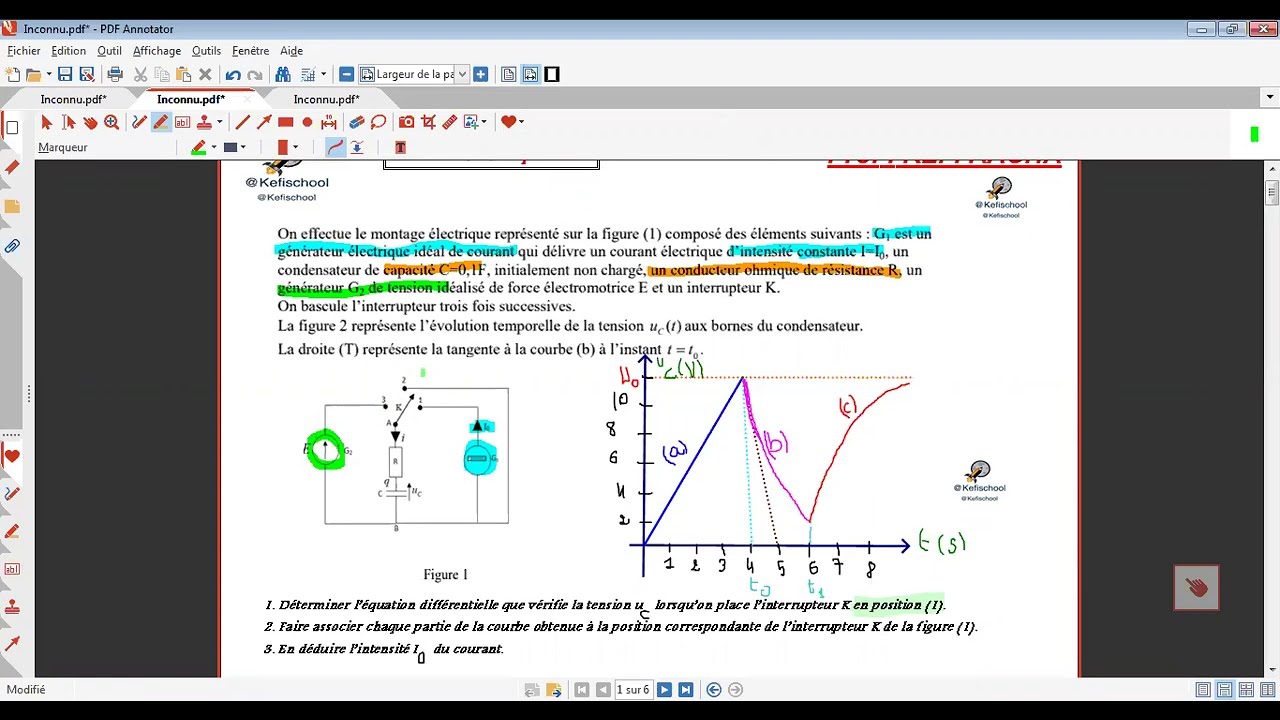
Task: Select the Stamp tool
Action: [204, 122]
